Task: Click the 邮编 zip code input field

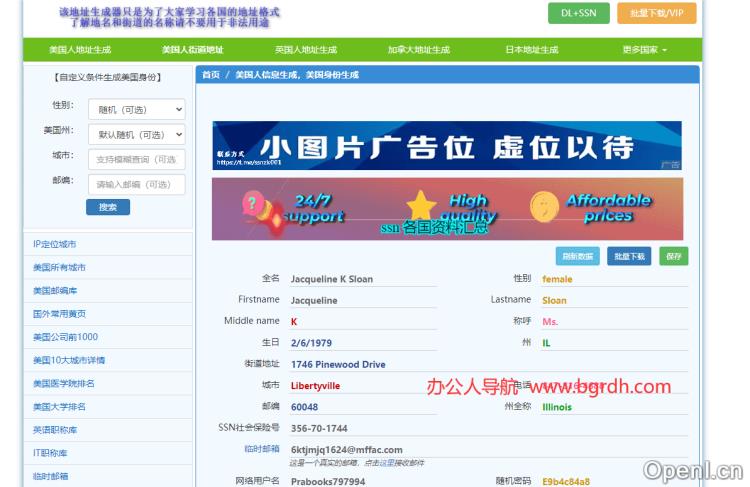Action: click(136, 184)
